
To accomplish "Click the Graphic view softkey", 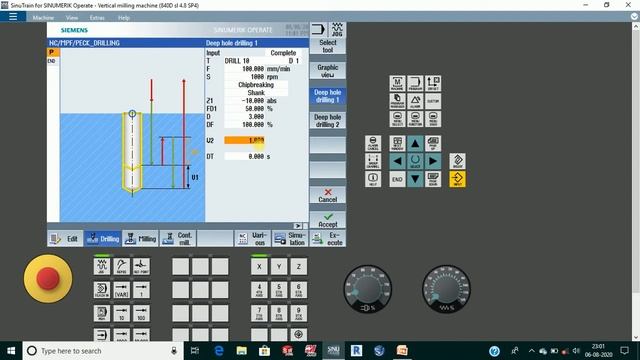I will click(327, 71).
